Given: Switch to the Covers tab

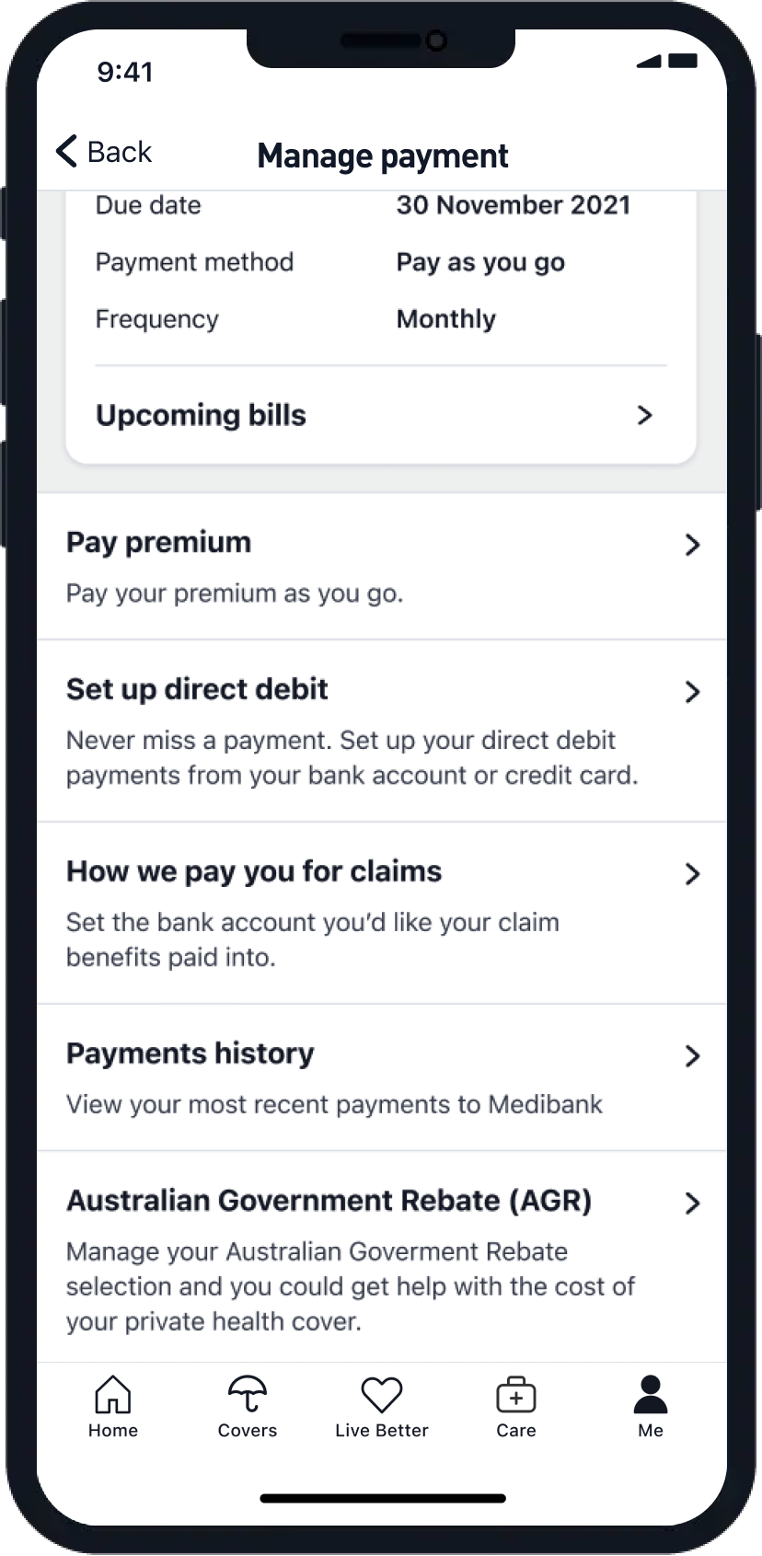Looking at the screenshot, I should pyautogui.click(x=247, y=1405).
